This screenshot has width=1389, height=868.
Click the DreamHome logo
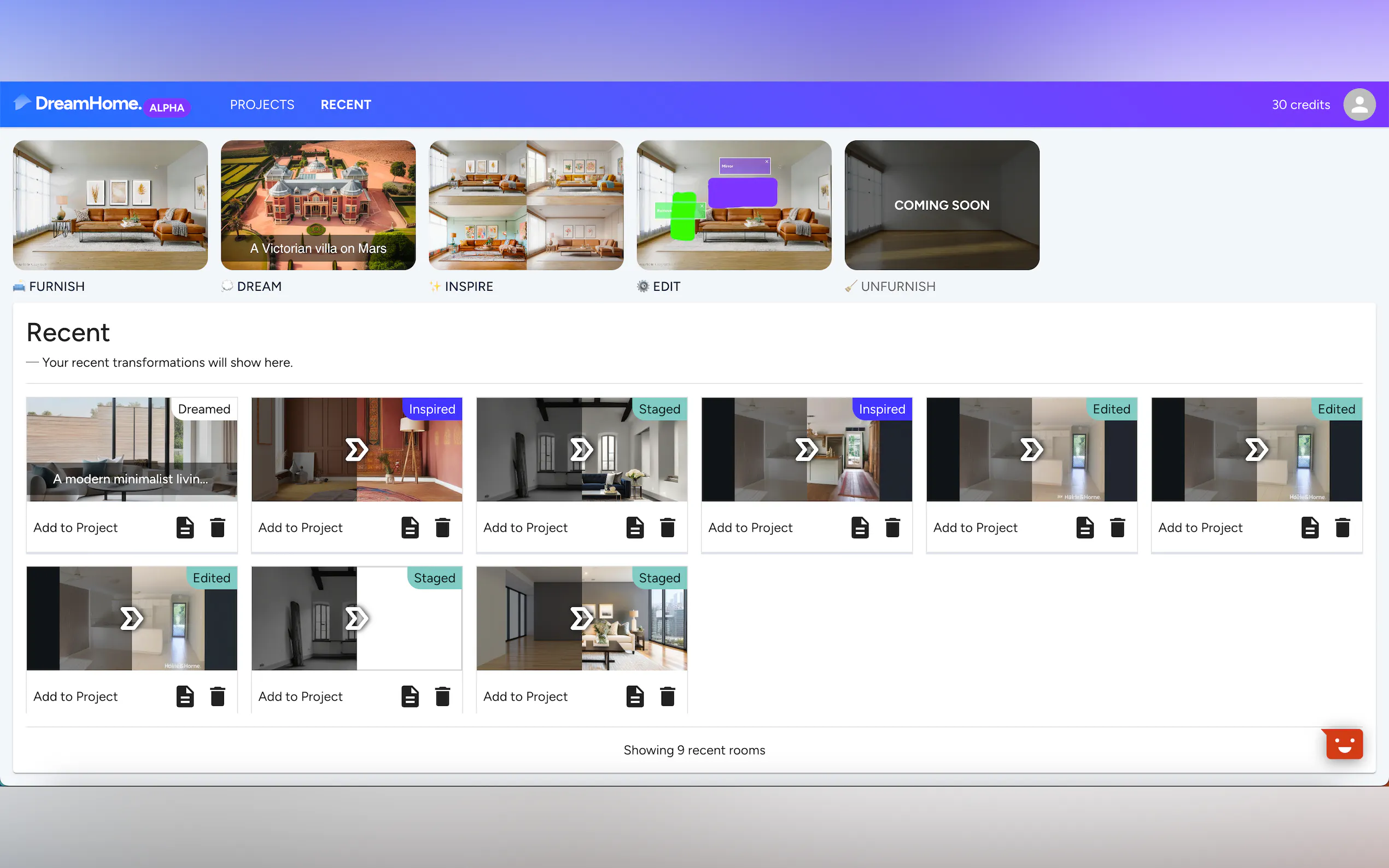(87, 104)
